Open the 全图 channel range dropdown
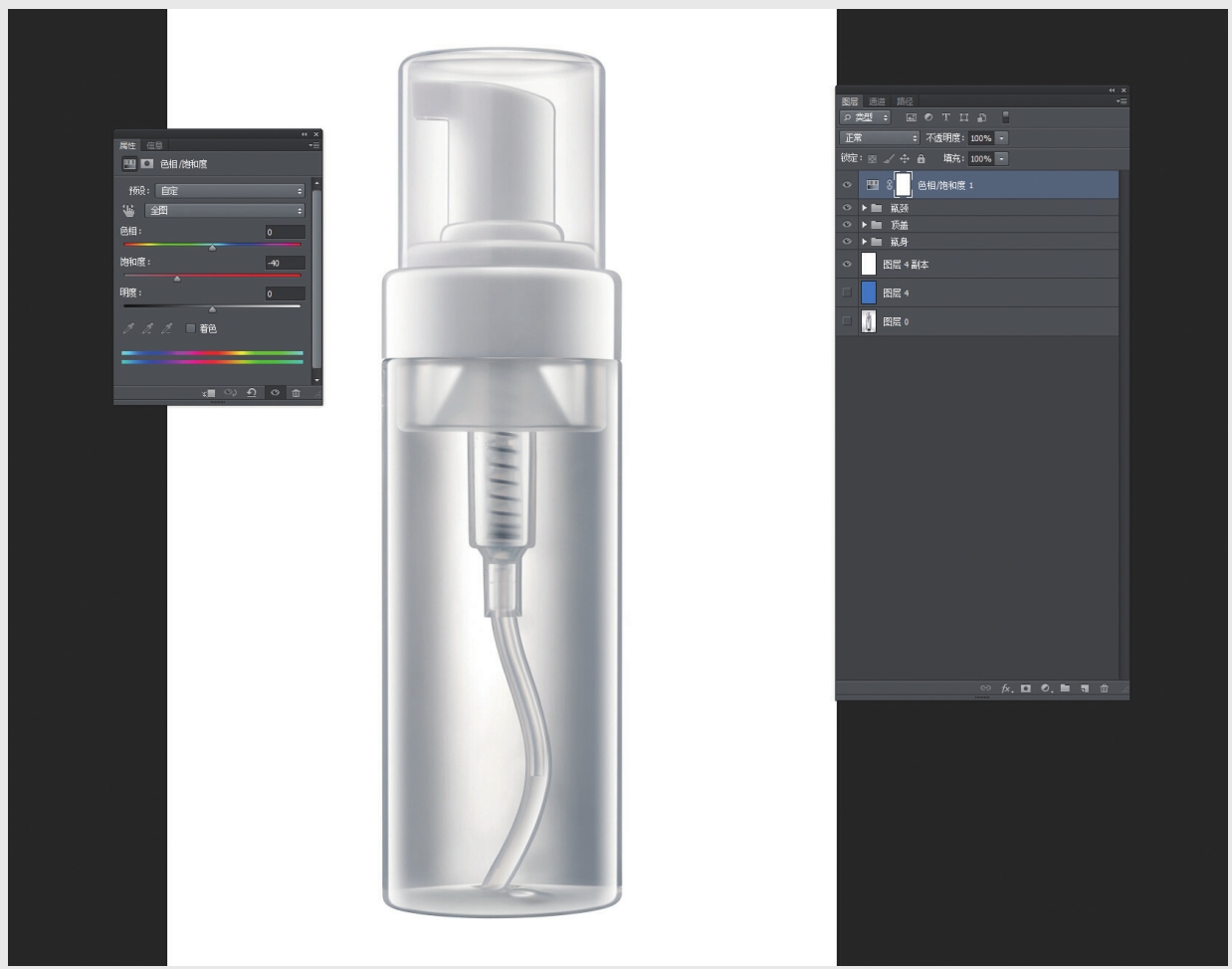This screenshot has height=969, width=1232. pyautogui.click(x=225, y=210)
